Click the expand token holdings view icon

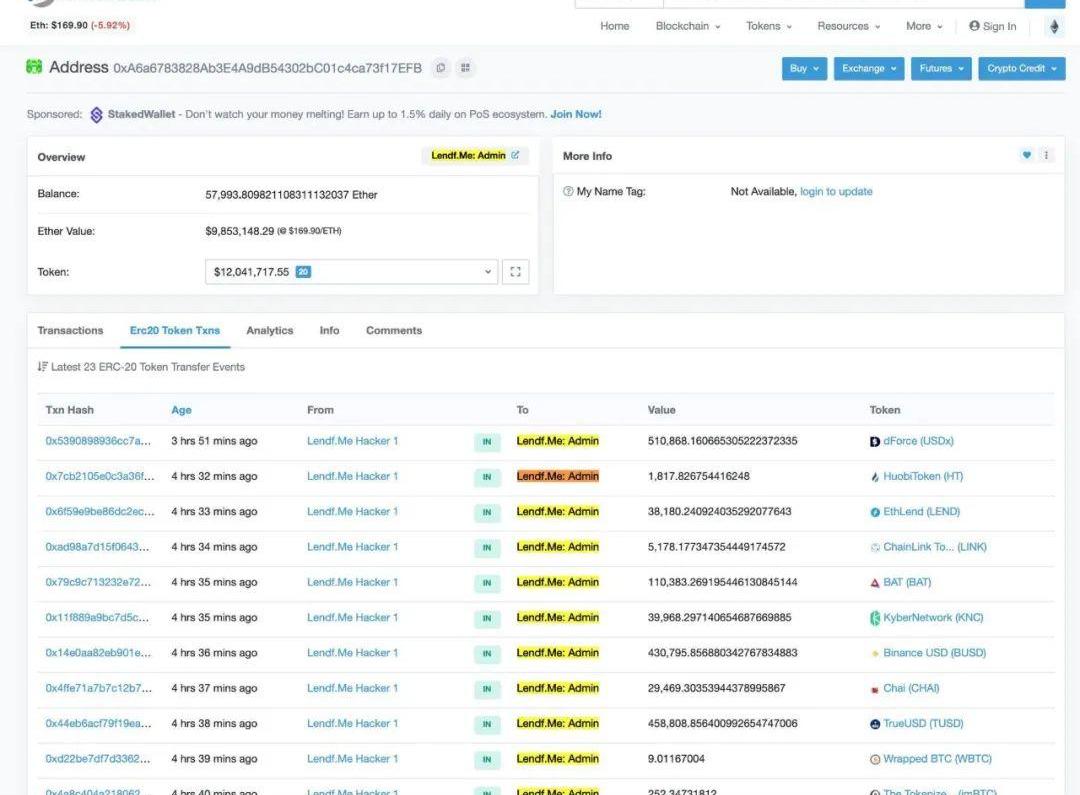click(x=516, y=272)
